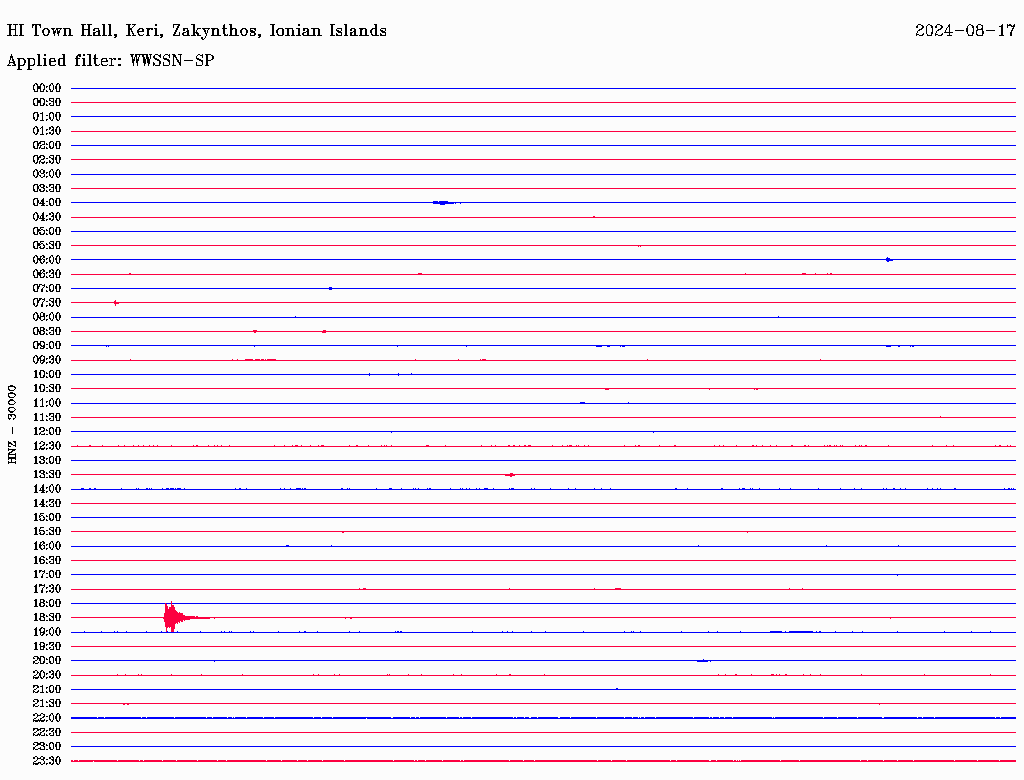This screenshot has height=780, width=1024.
Task: Click the 09:00 time label
Action: (47, 346)
